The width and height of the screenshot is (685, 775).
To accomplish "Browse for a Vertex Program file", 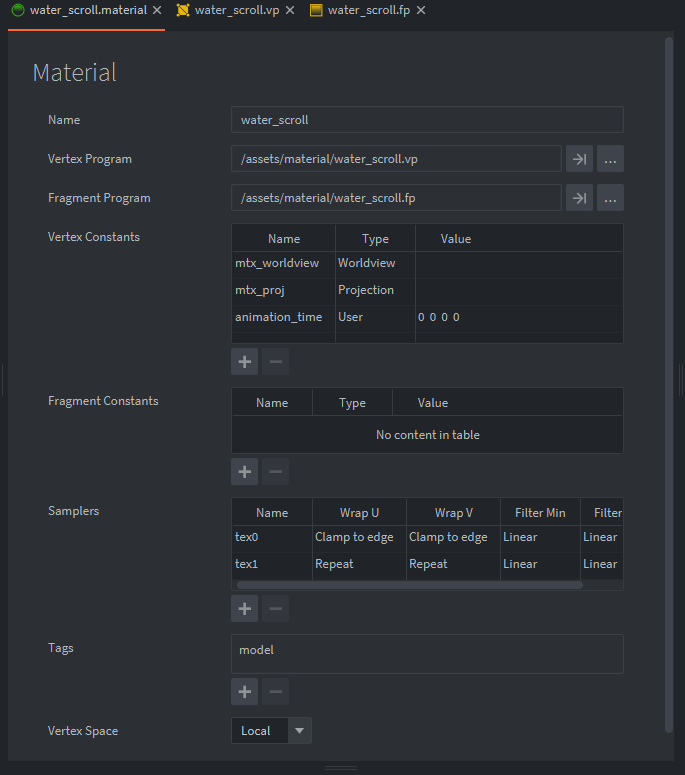I will coord(611,159).
